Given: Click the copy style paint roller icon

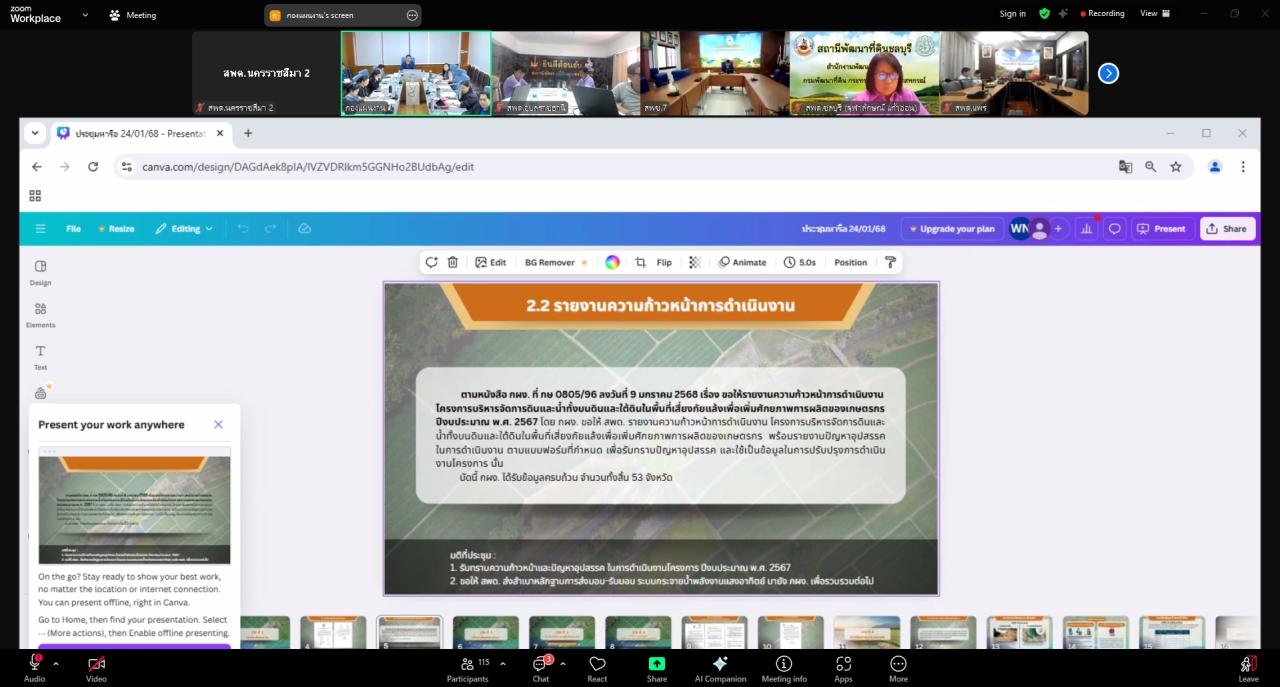Looking at the screenshot, I should click(890, 262).
